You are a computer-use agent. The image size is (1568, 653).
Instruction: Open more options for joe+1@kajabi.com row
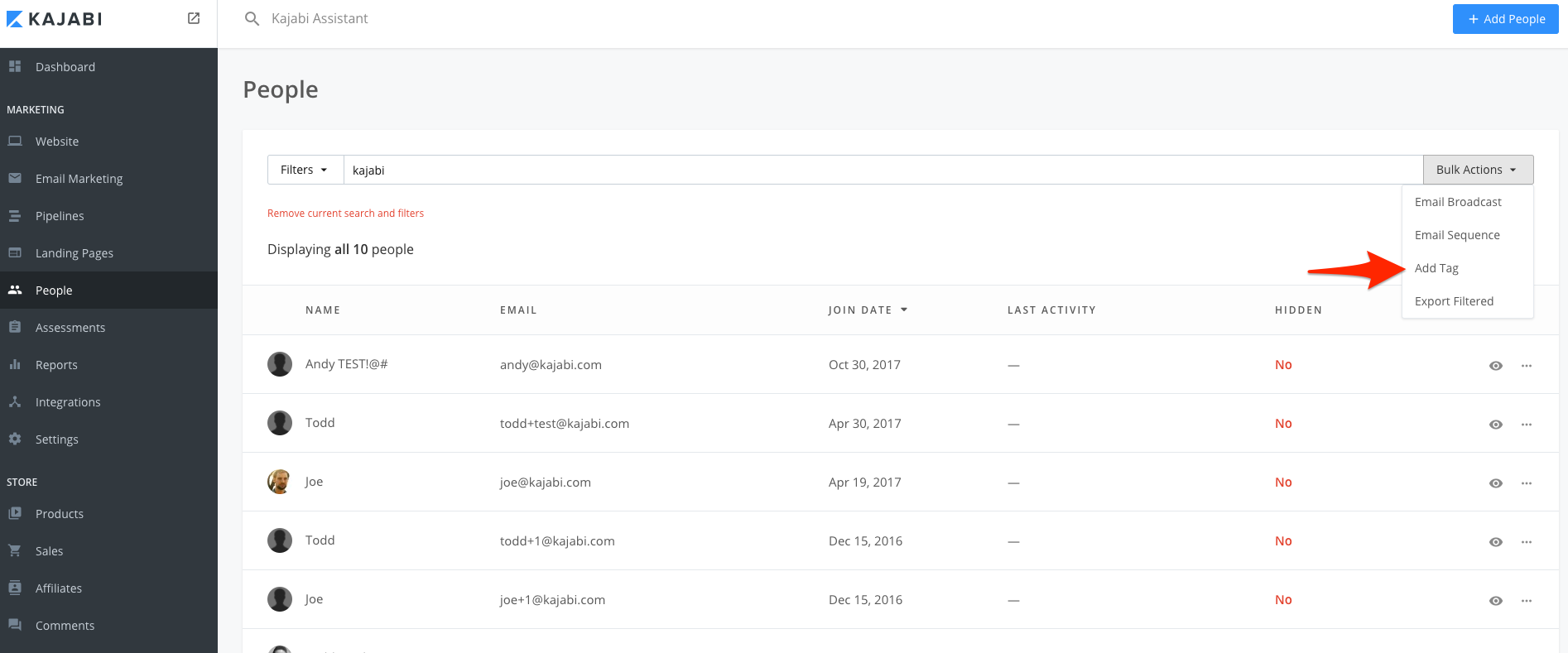coord(1527,600)
